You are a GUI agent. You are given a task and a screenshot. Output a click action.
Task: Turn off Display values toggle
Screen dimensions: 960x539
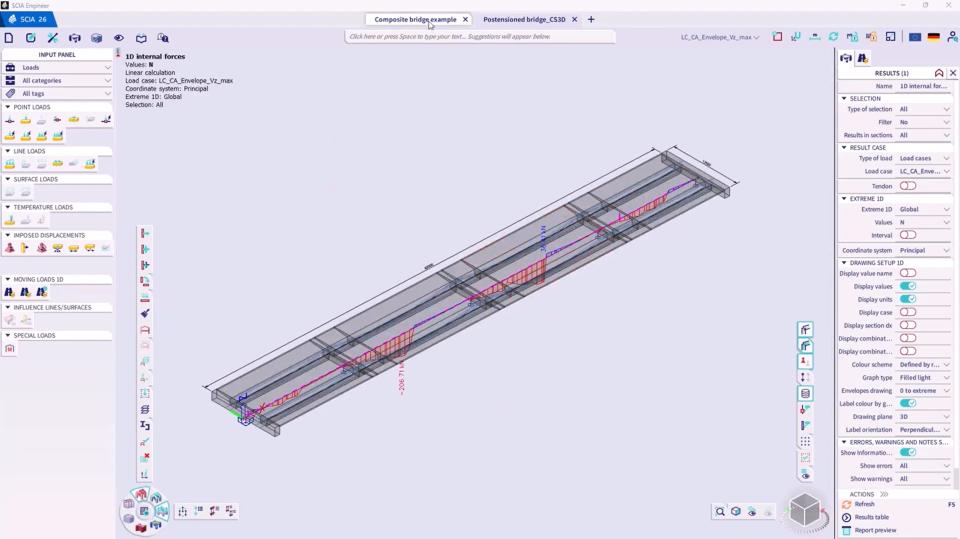907,286
